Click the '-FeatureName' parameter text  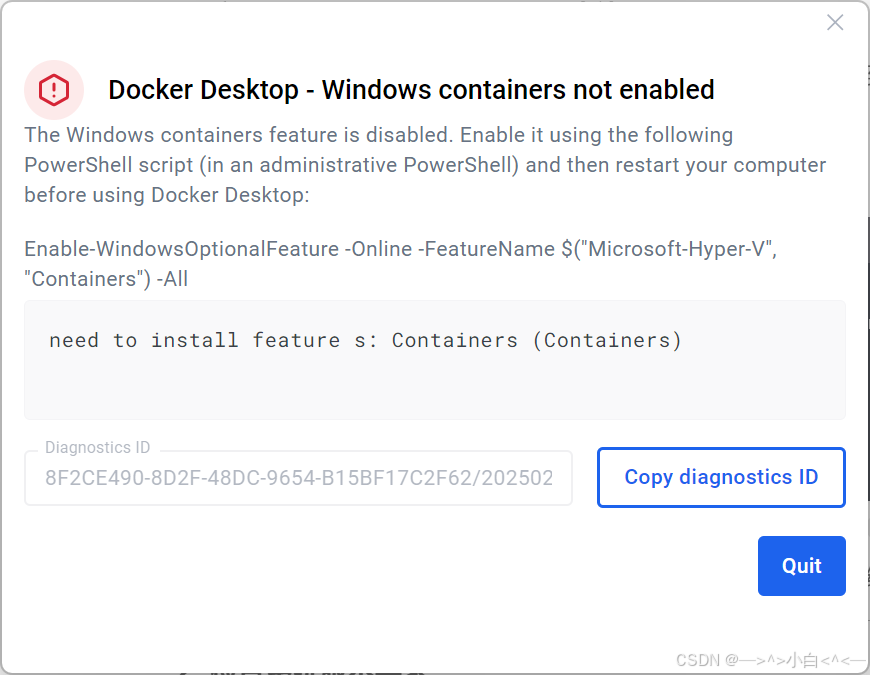[x=486, y=249]
